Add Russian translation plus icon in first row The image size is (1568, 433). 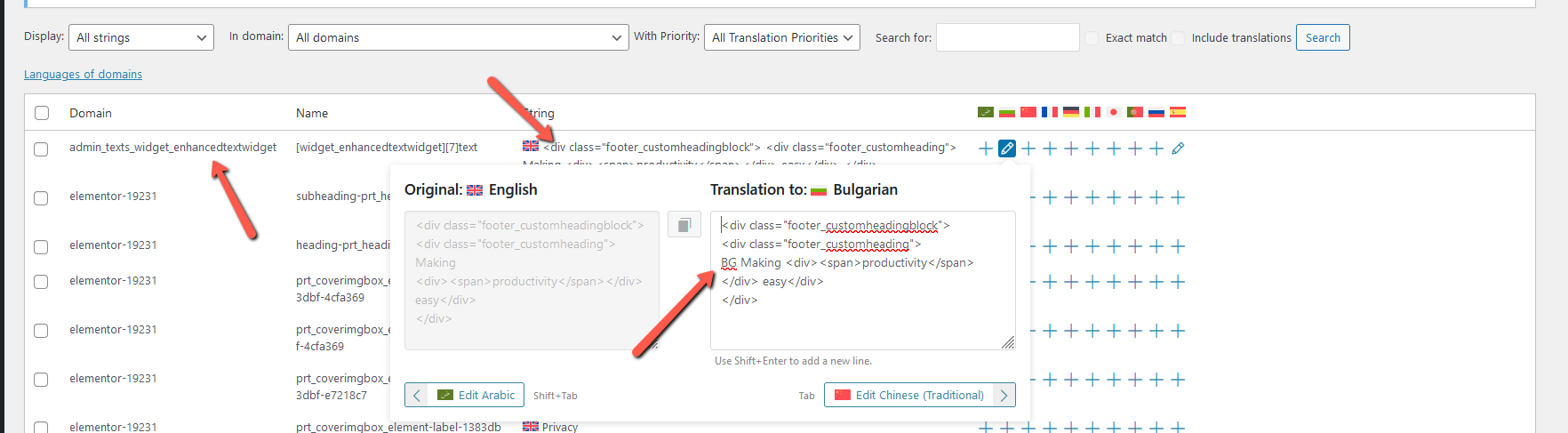(1156, 148)
